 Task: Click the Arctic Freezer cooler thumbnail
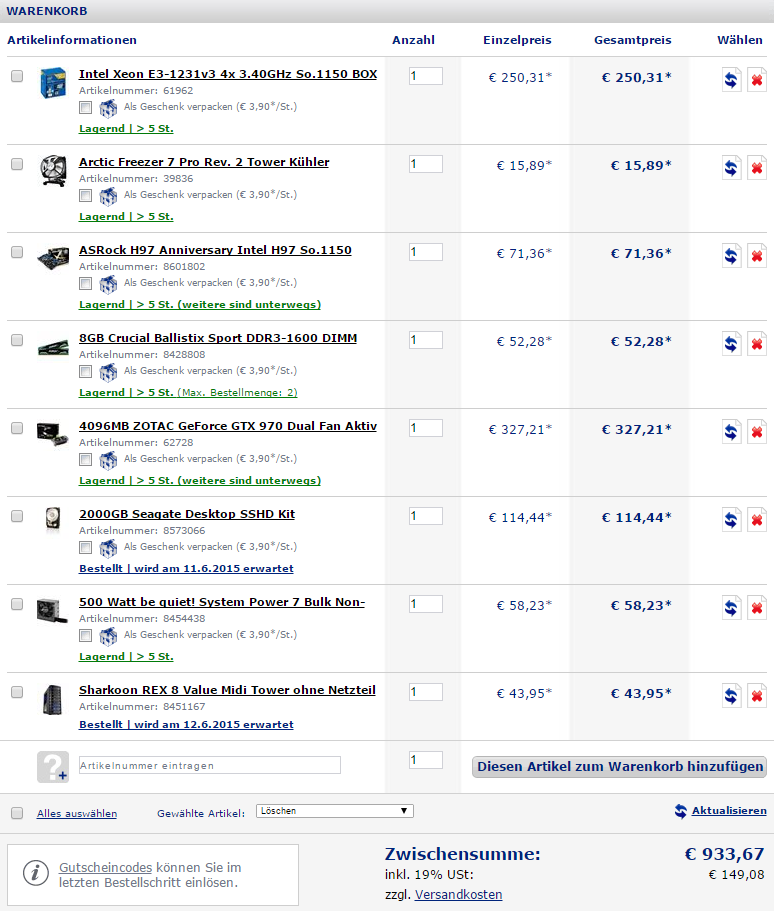[x=53, y=171]
